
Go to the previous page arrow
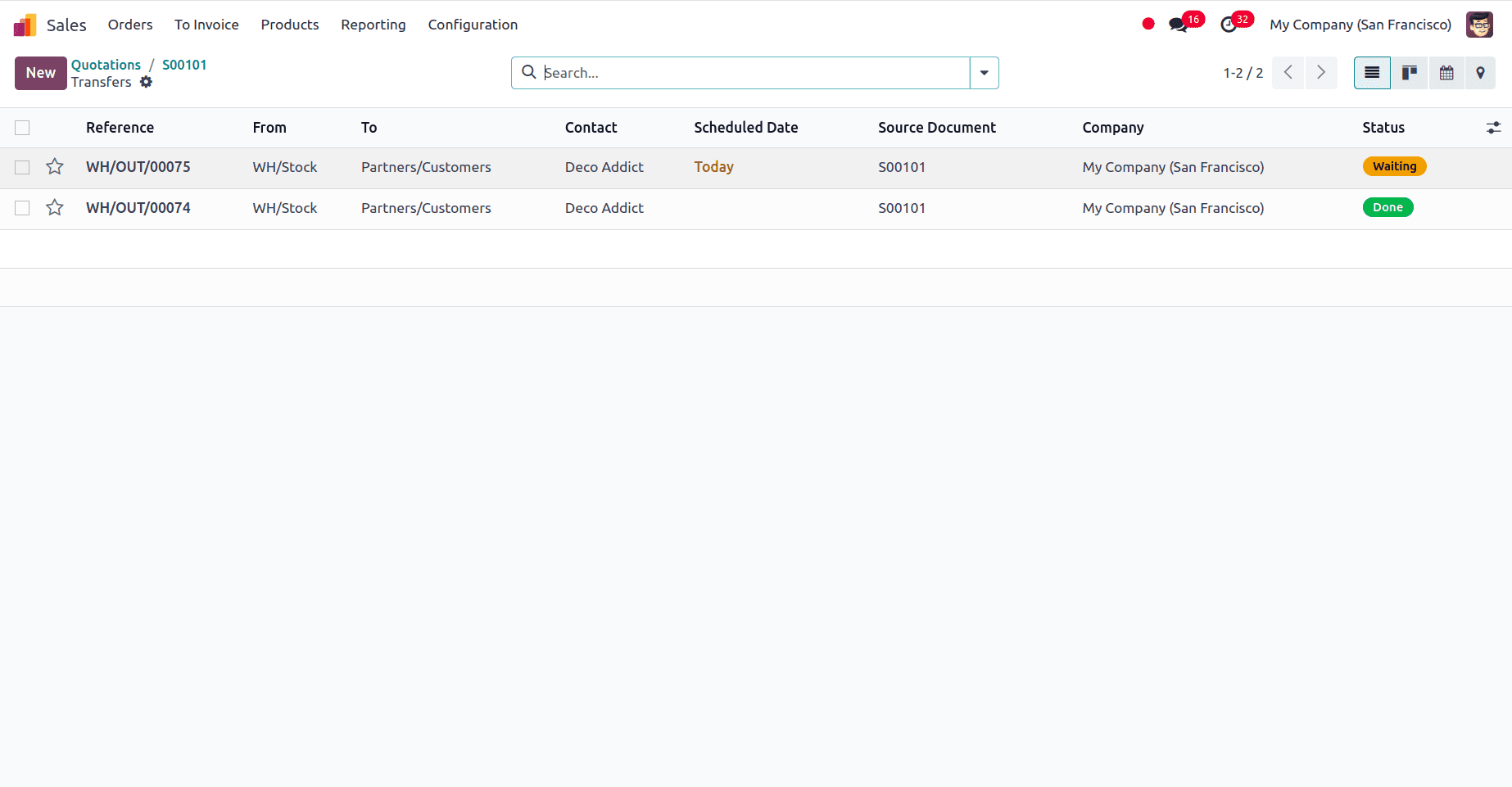coord(1288,73)
